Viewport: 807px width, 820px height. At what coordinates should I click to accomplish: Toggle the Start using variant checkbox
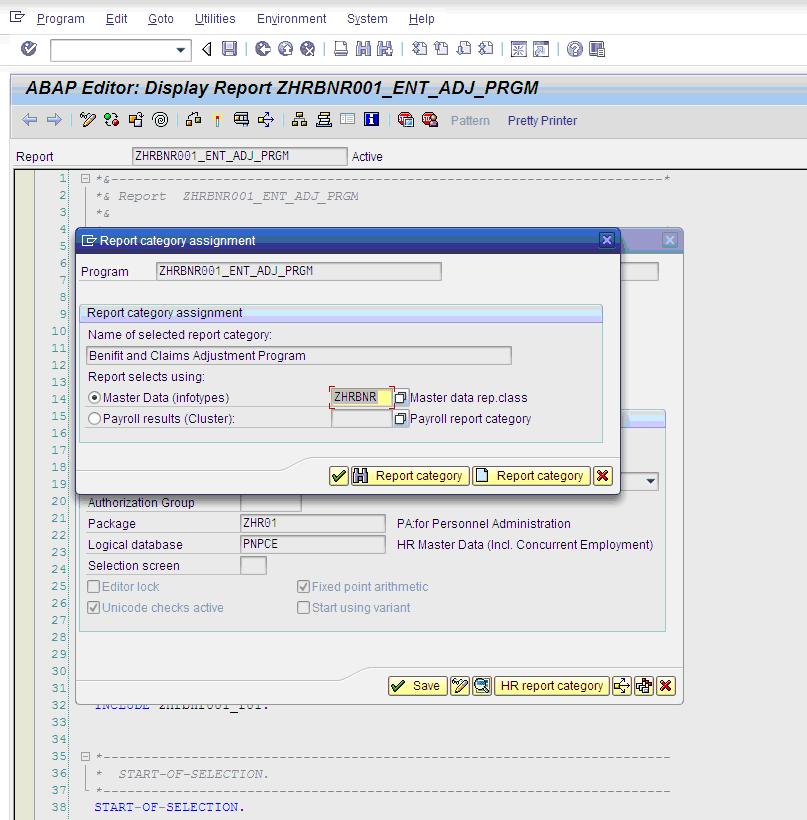tap(303, 607)
